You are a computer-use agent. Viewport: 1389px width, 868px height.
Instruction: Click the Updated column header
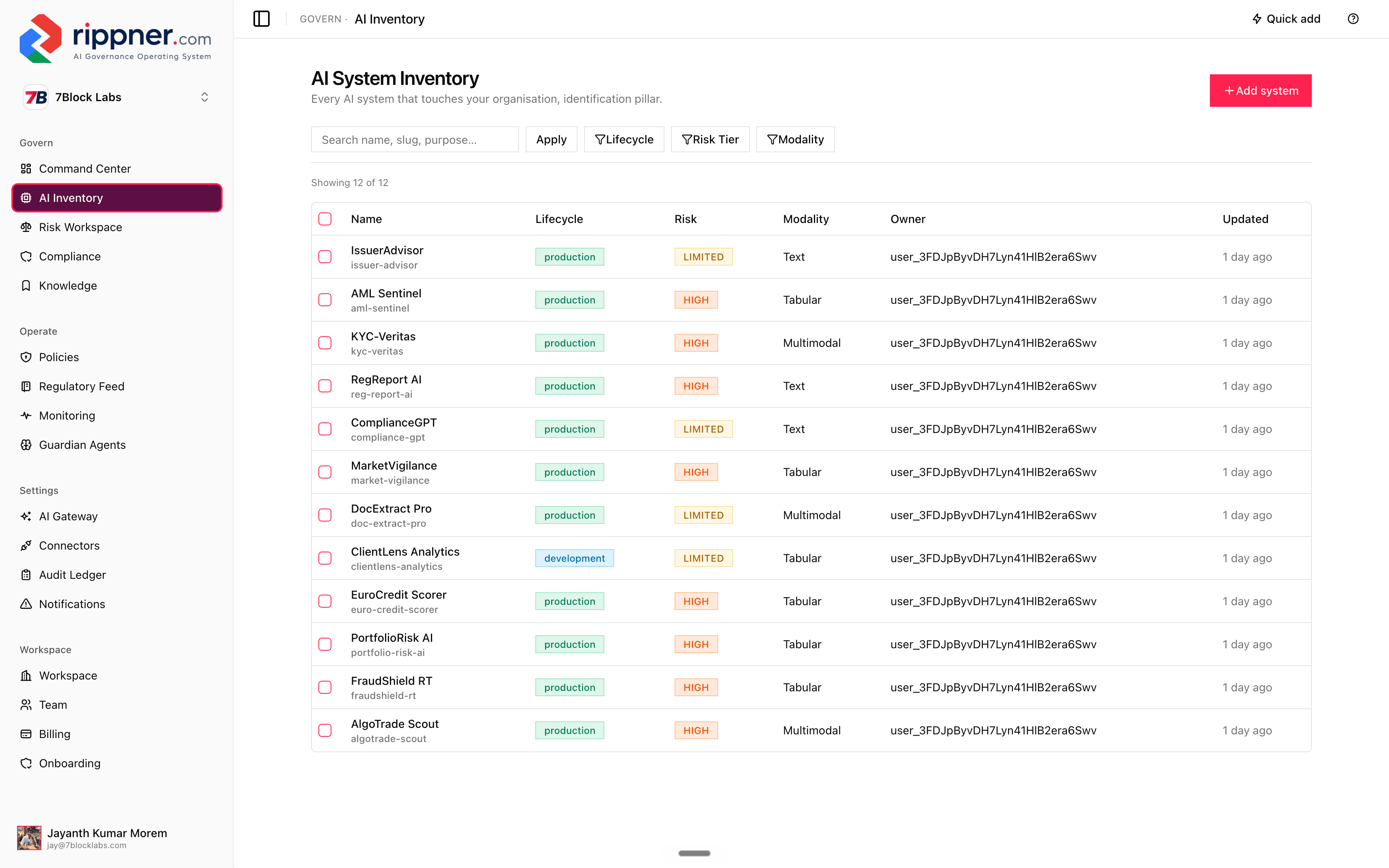pyautogui.click(x=1245, y=219)
